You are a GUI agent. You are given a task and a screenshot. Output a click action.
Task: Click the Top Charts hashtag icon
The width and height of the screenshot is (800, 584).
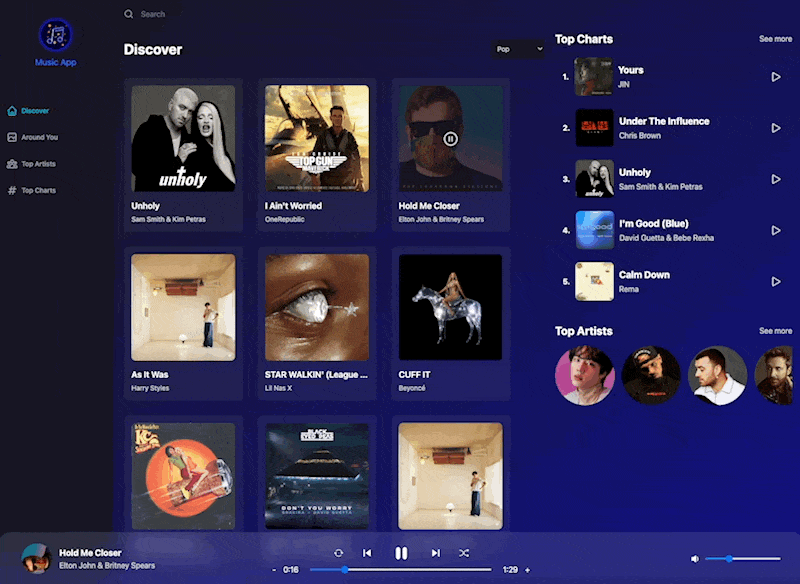coord(12,190)
